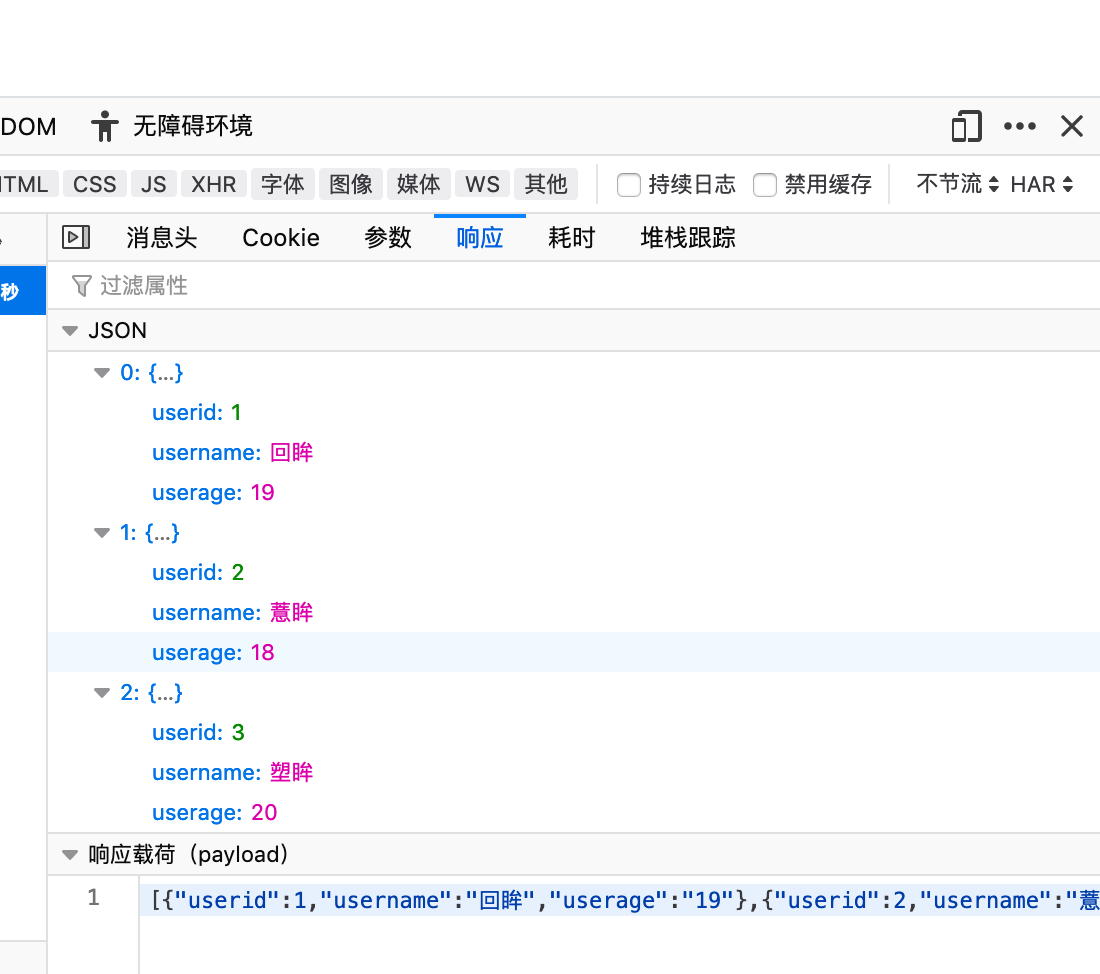Viewport: 1100px width, 974px height.
Task: Select the userid: 3 row
Action: pos(574,733)
